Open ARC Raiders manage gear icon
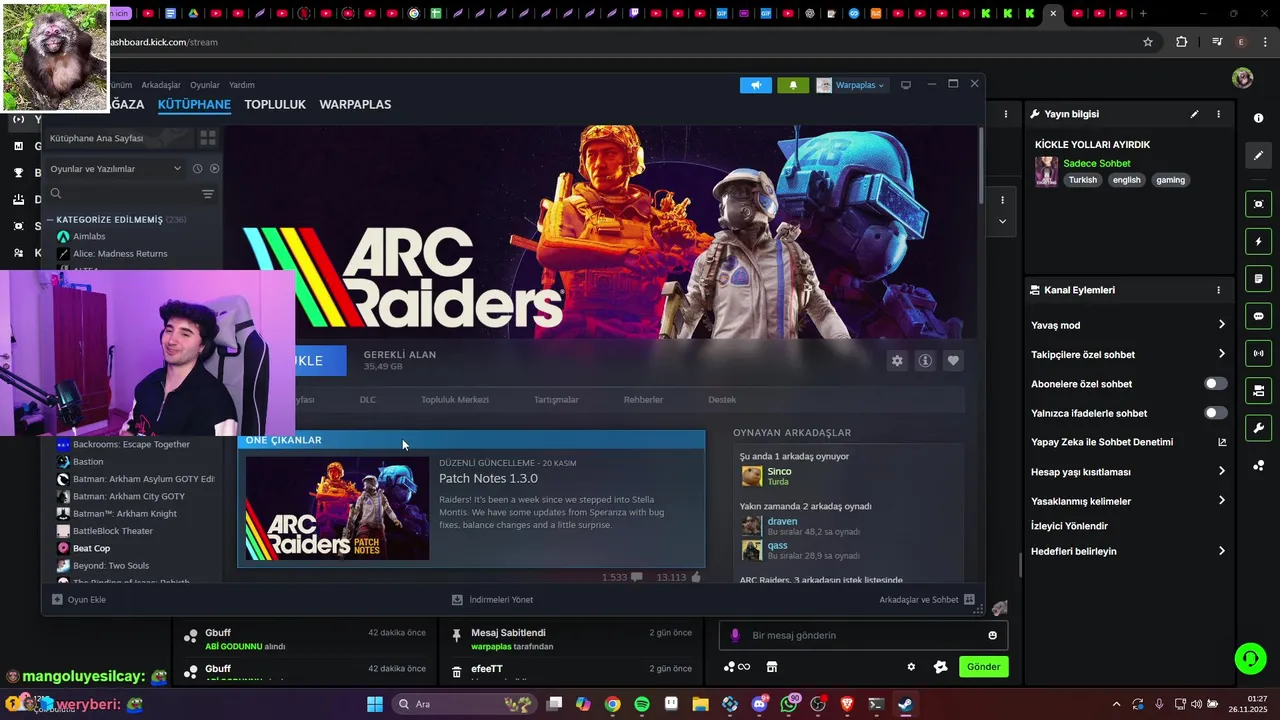 [897, 361]
